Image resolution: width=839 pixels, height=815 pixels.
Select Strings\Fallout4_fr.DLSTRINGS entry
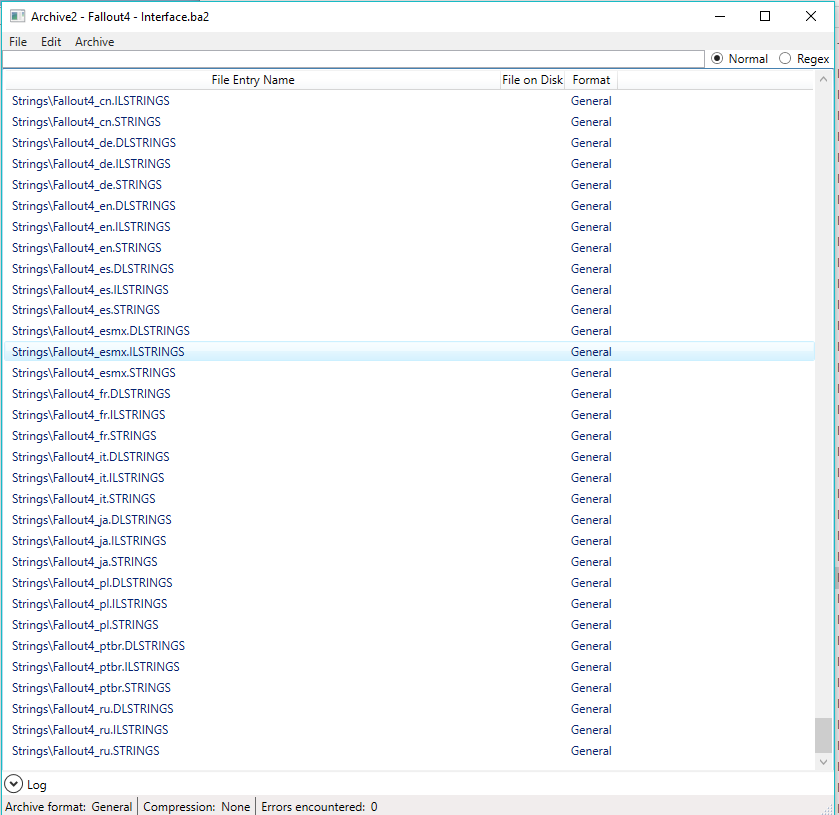coord(409,394)
